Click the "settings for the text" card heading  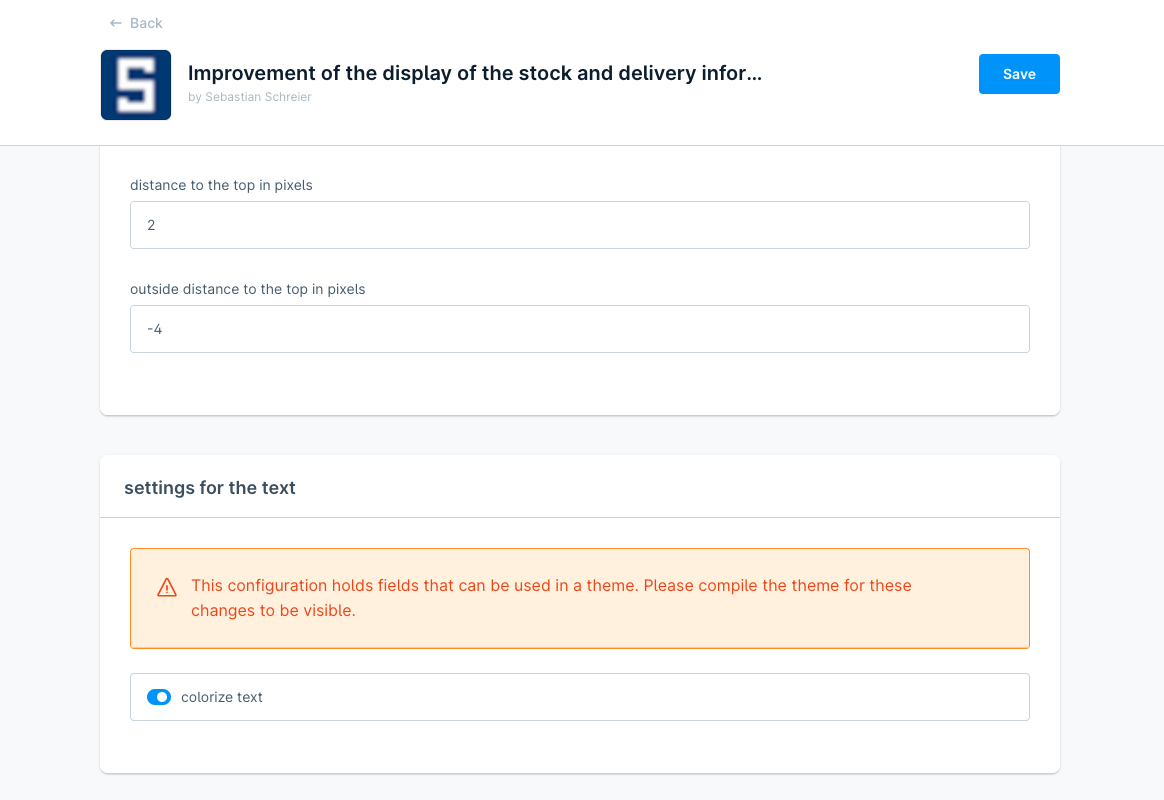click(210, 488)
